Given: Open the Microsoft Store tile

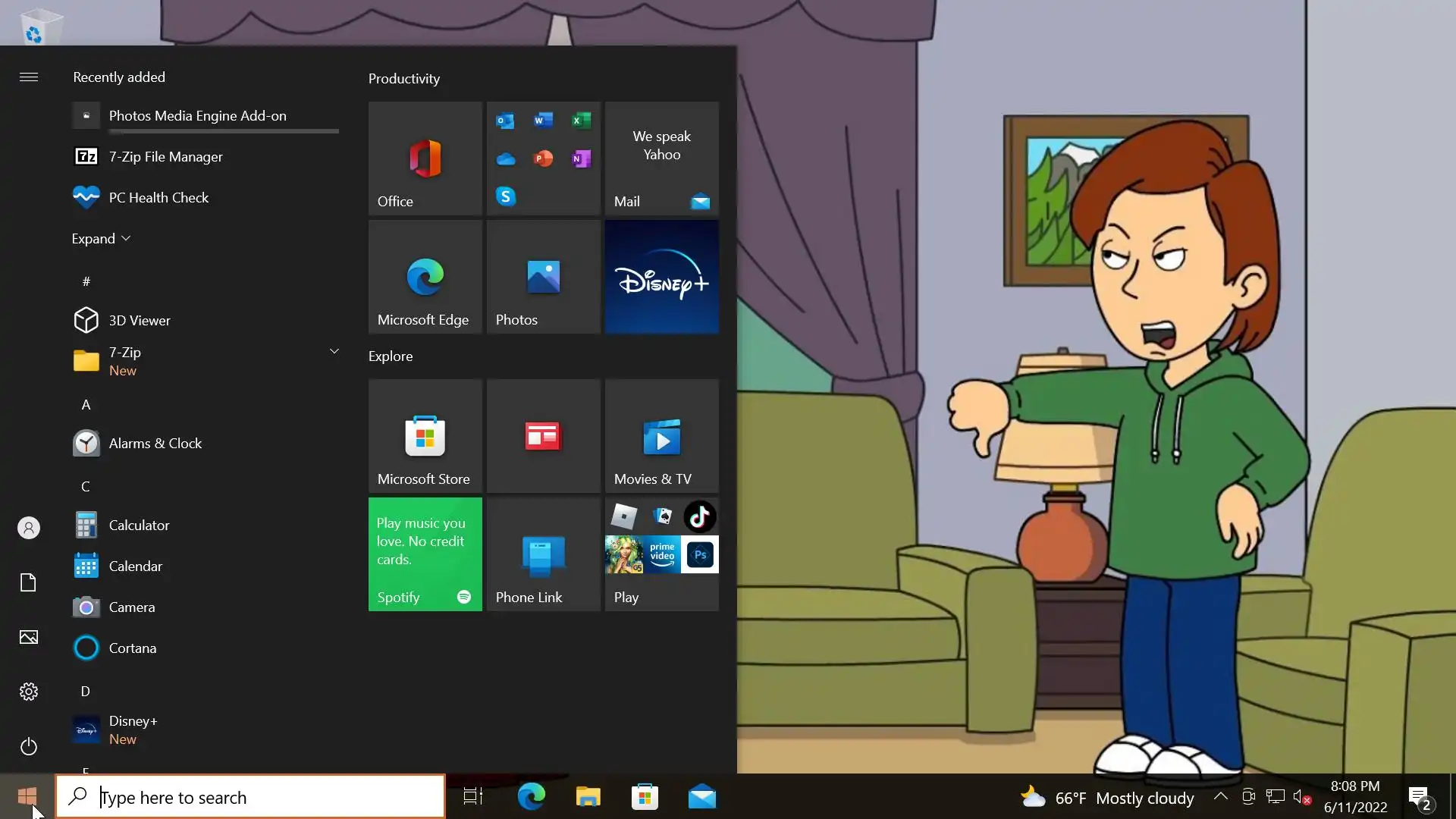Looking at the screenshot, I should click(425, 436).
